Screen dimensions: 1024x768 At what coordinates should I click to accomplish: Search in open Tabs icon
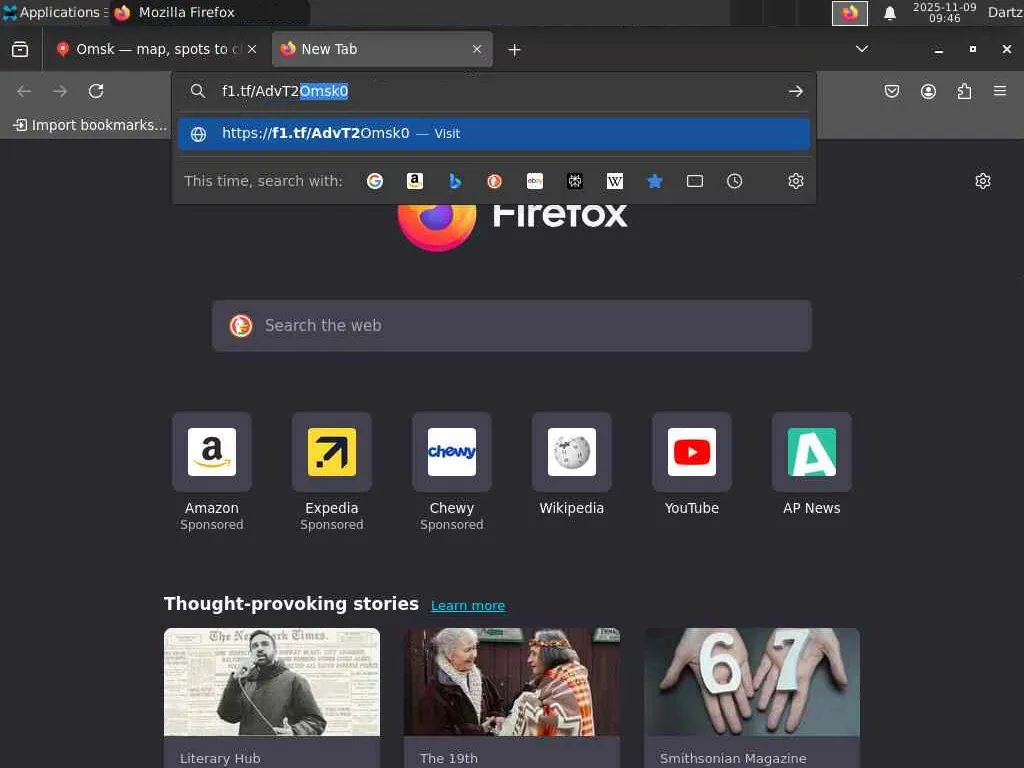point(695,181)
